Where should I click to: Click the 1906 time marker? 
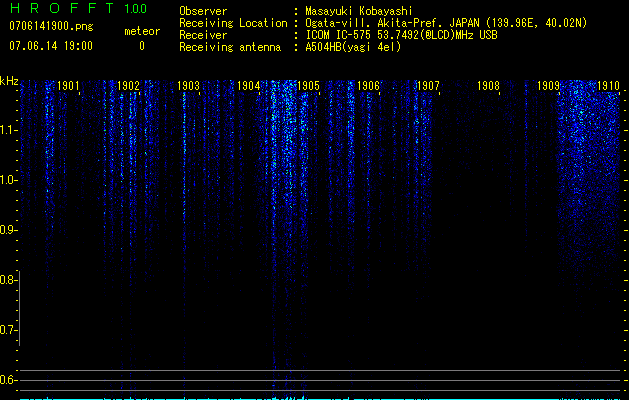368,86
